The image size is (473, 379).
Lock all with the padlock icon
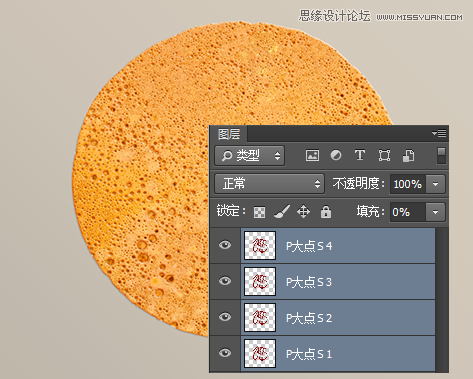(326, 212)
